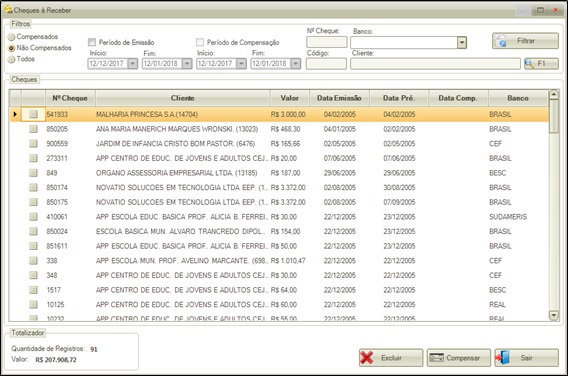Check the box for cheque 850024
Image resolution: width=568 pixels, height=376 pixels.
[33, 231]
